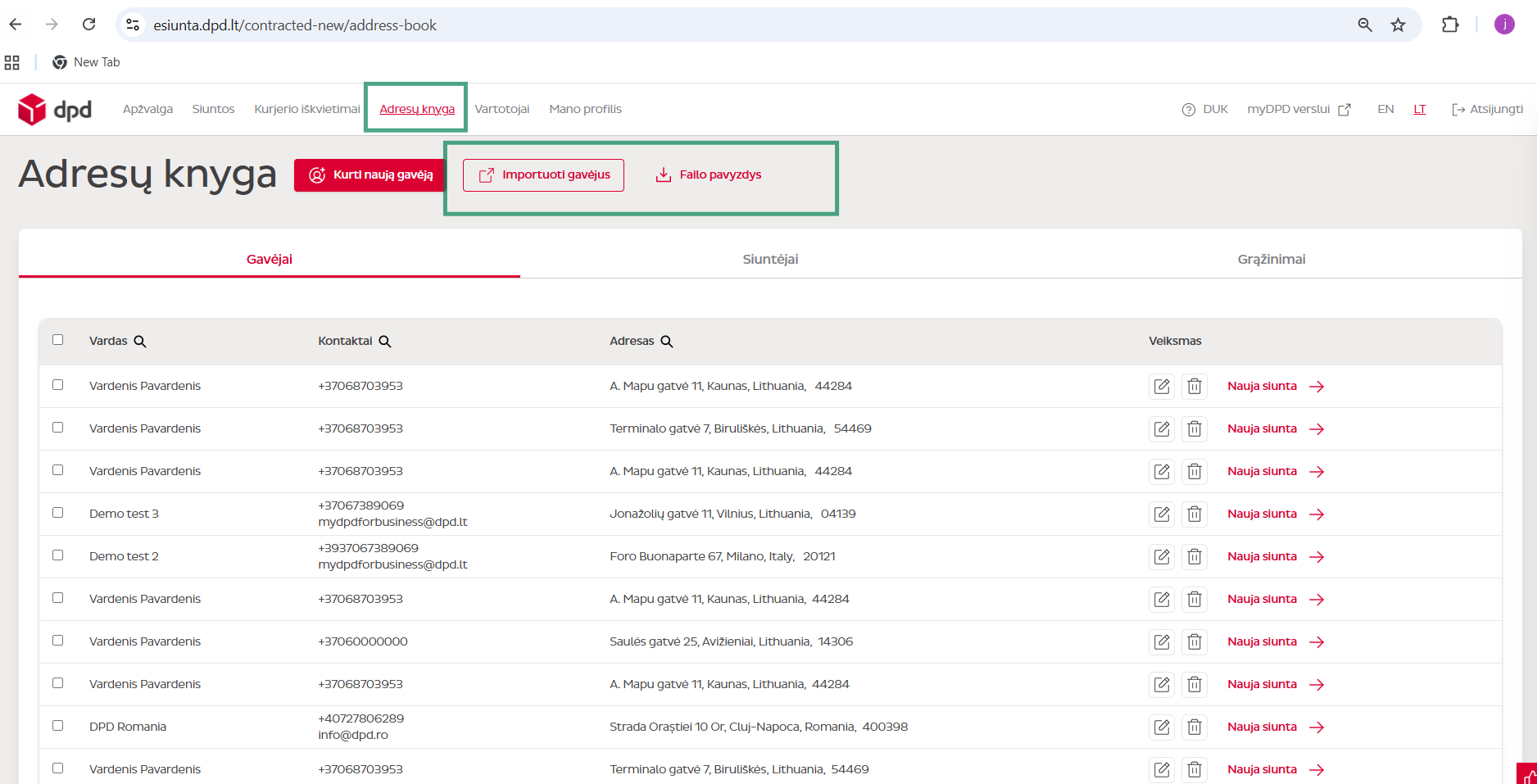Reload the page with refresh icon
1537x784 pixels.
click(89, 25)
